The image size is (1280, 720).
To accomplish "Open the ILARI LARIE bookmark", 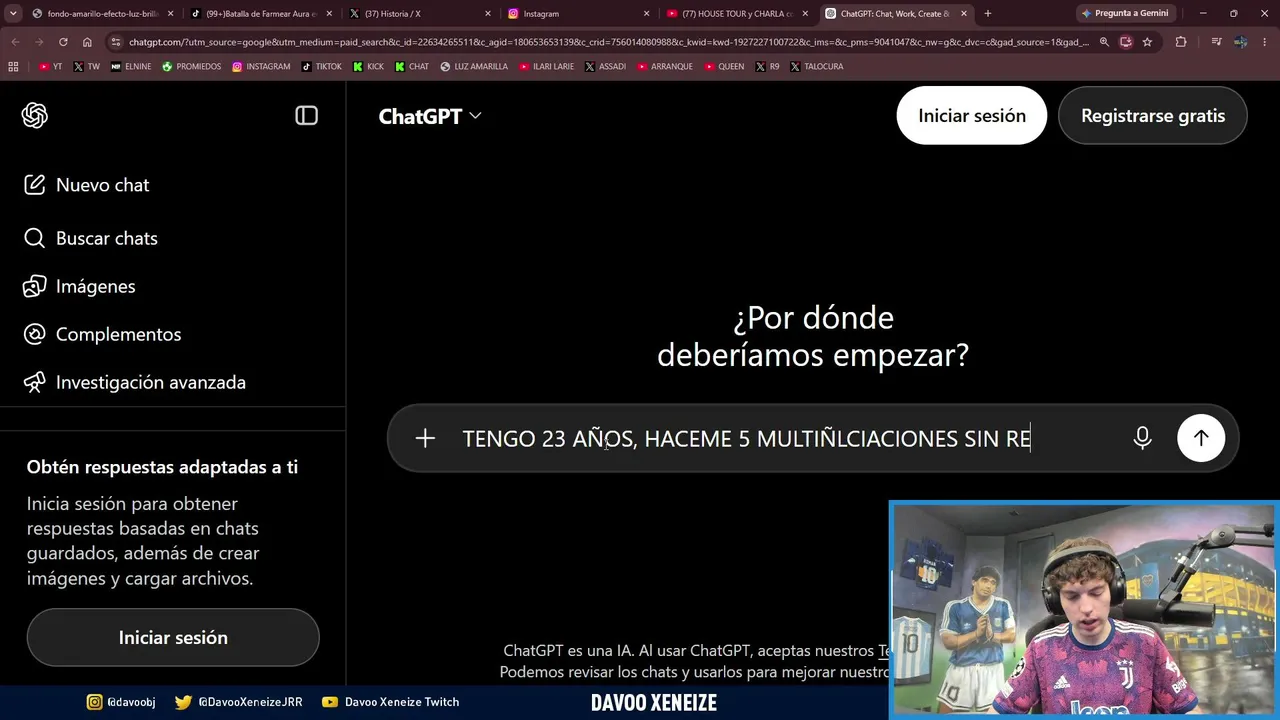I will [546, 67].
